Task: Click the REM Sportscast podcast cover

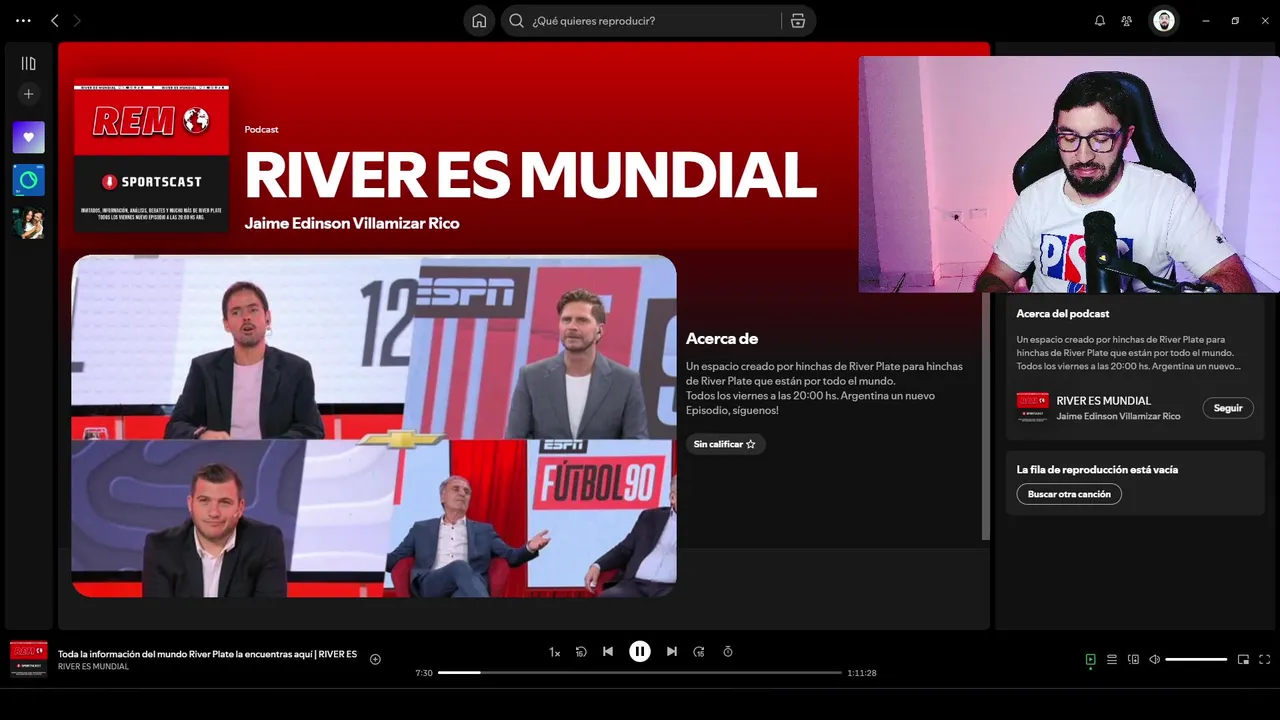Action: tap(151, 156)
